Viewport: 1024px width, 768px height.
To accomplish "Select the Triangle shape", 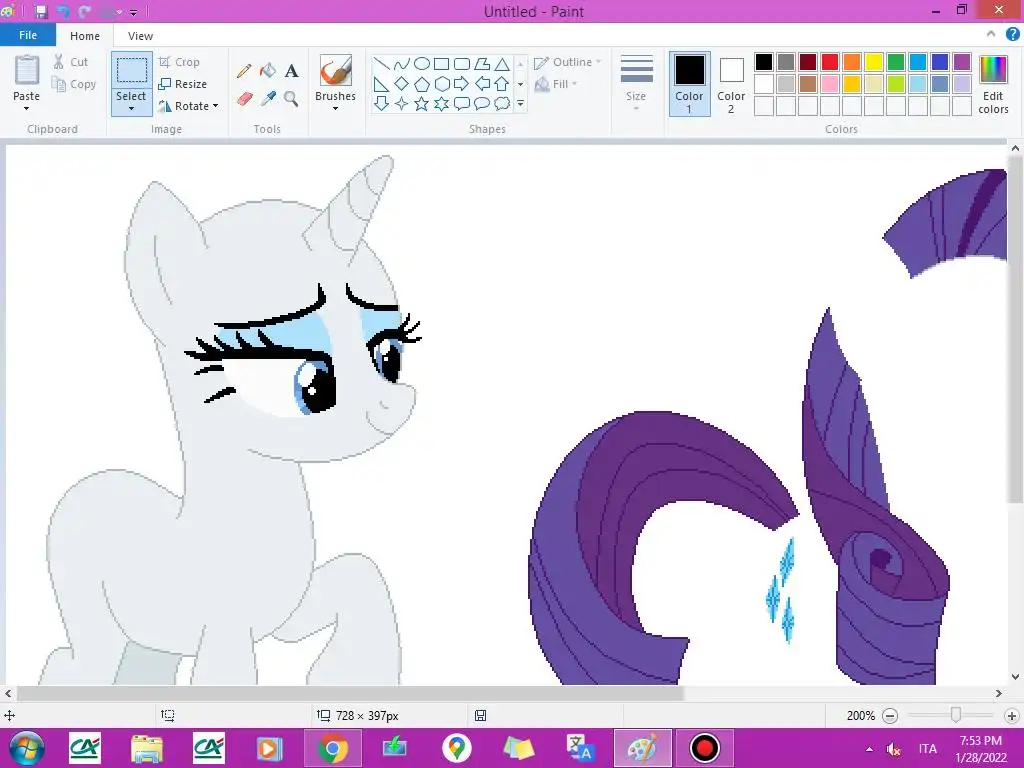I will pyautogui.click(x=502, y=64).
